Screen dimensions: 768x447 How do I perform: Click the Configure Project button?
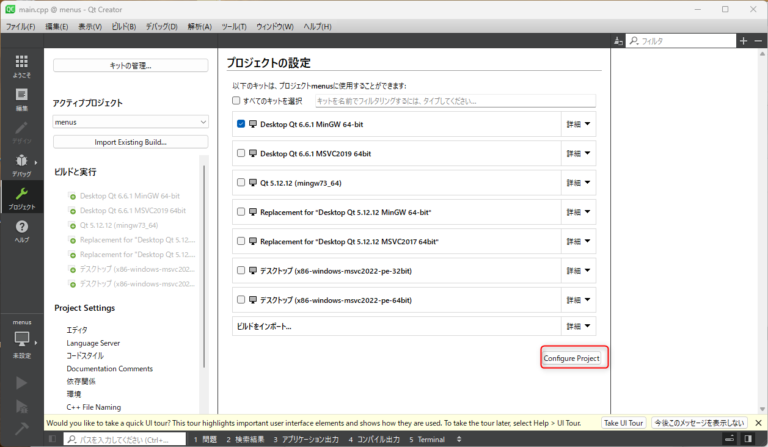(575, 358)
